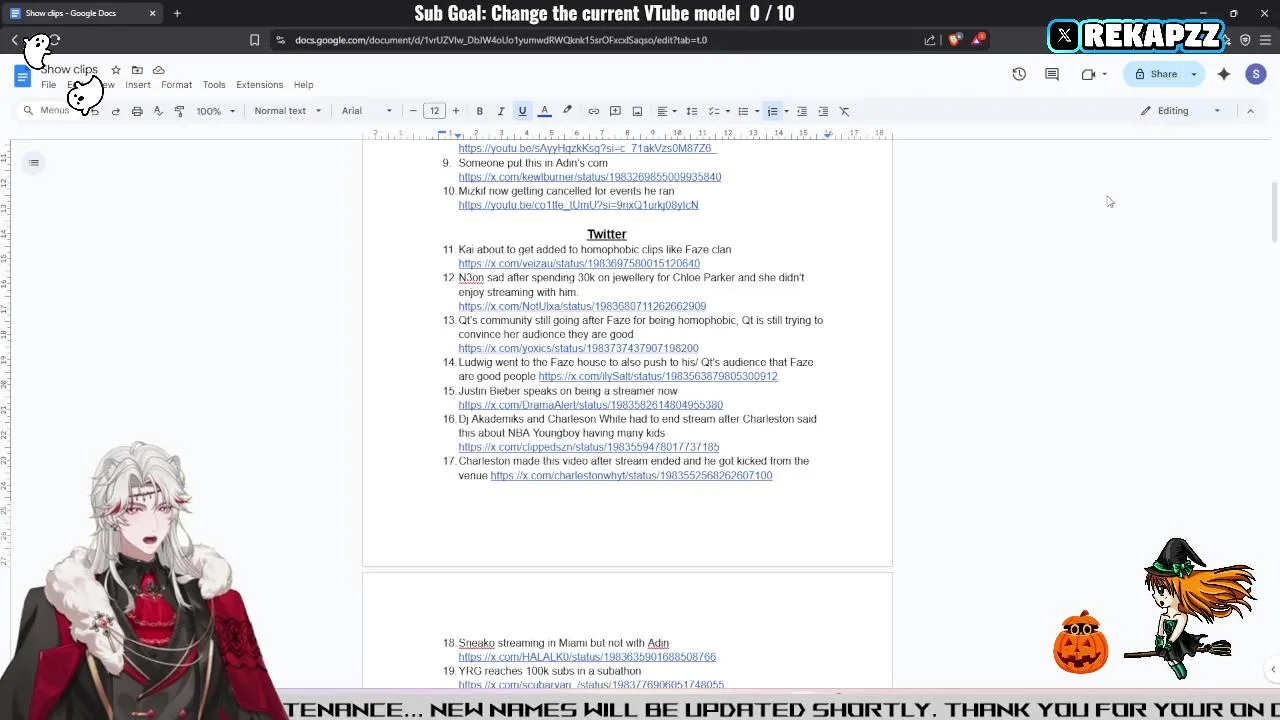Click the spelling and grammar check icon
Image resolution: width=1280 pixels, height=720 pixels.
click(158, 111)
